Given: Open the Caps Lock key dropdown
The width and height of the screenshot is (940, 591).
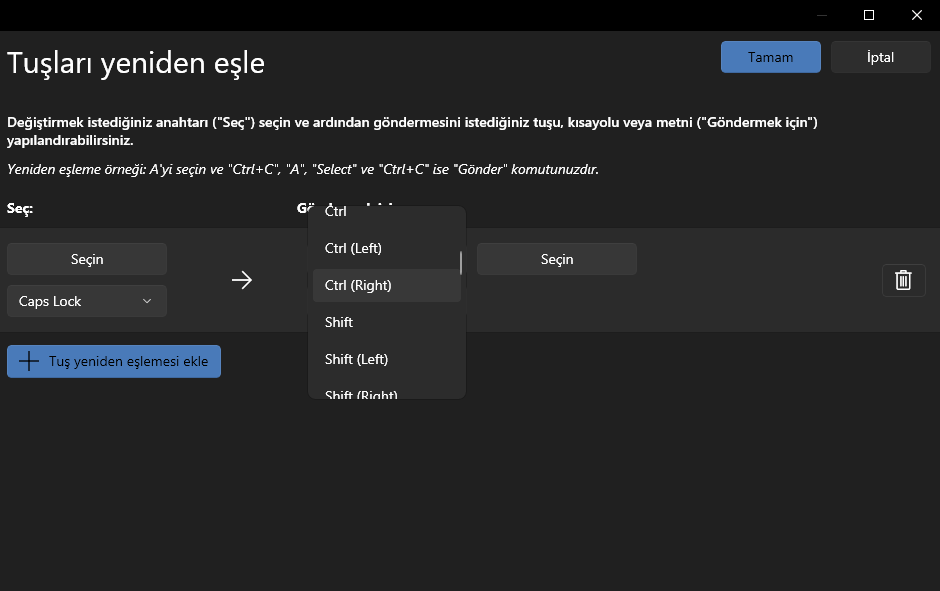Looking at the screenshot, I should 87,301.
